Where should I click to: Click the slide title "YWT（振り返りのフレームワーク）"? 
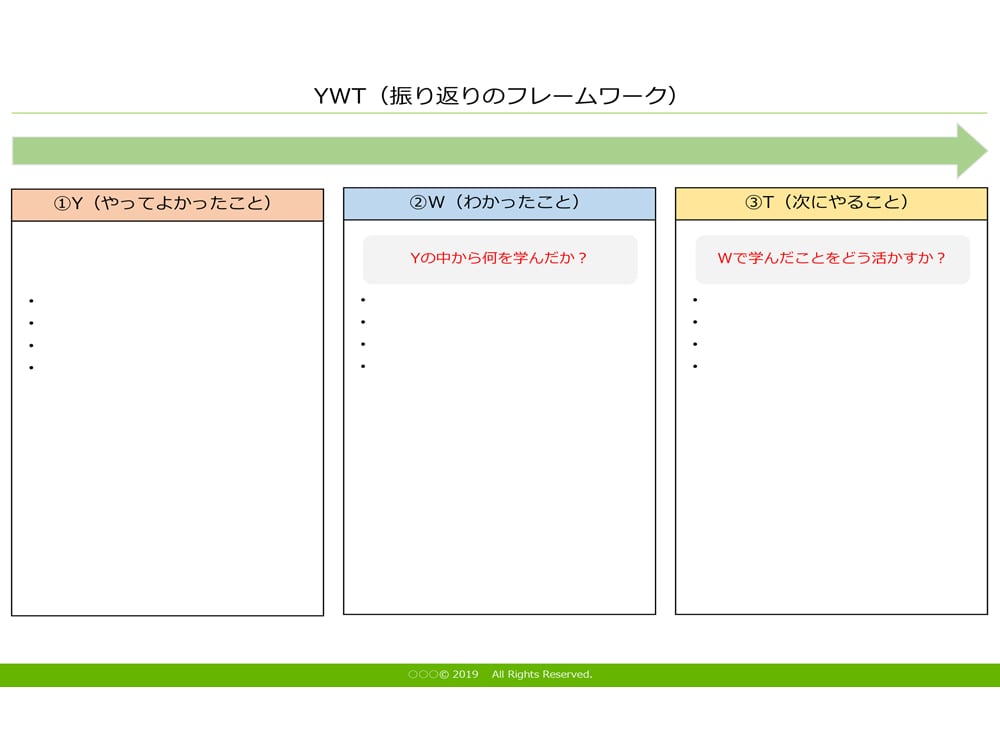[x=499, y=96]
